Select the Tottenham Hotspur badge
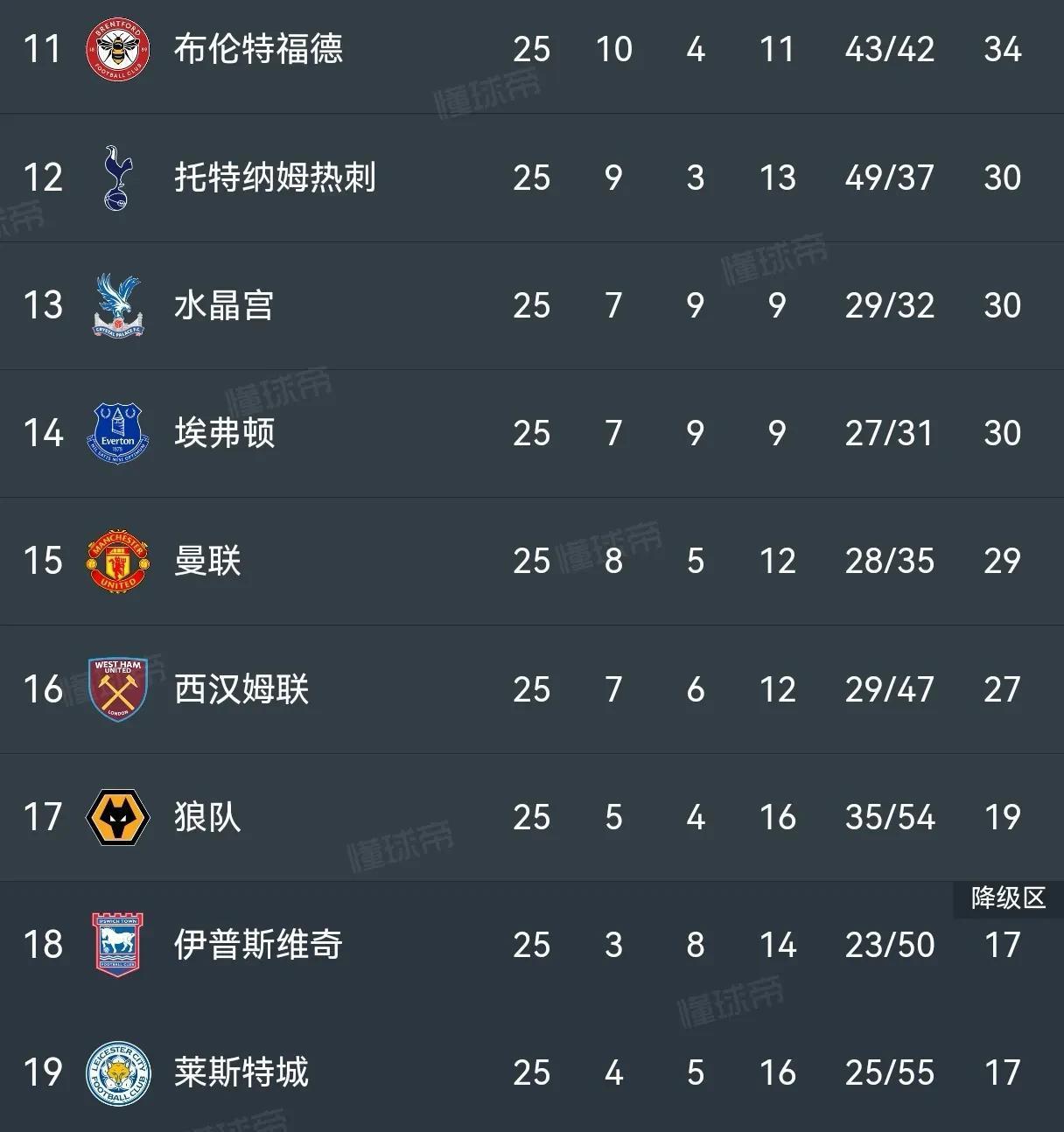This screenshot has width=1064, height=1132. (x=118, y=178)
